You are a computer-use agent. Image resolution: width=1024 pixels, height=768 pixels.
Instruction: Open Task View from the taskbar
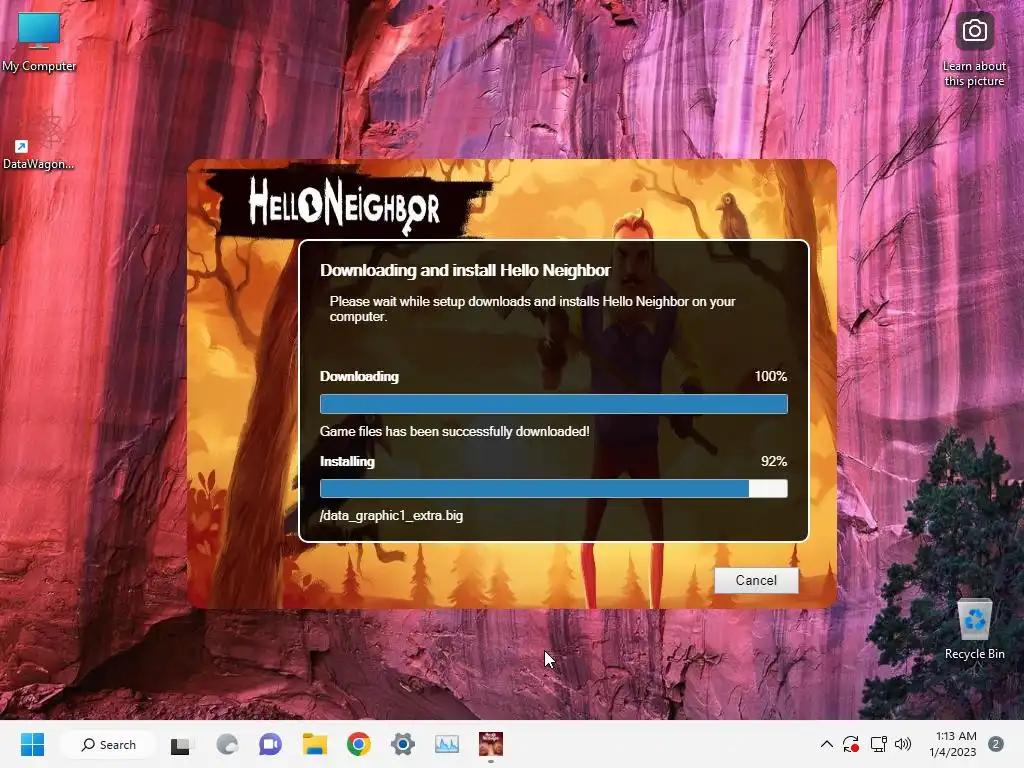point(180,744)
